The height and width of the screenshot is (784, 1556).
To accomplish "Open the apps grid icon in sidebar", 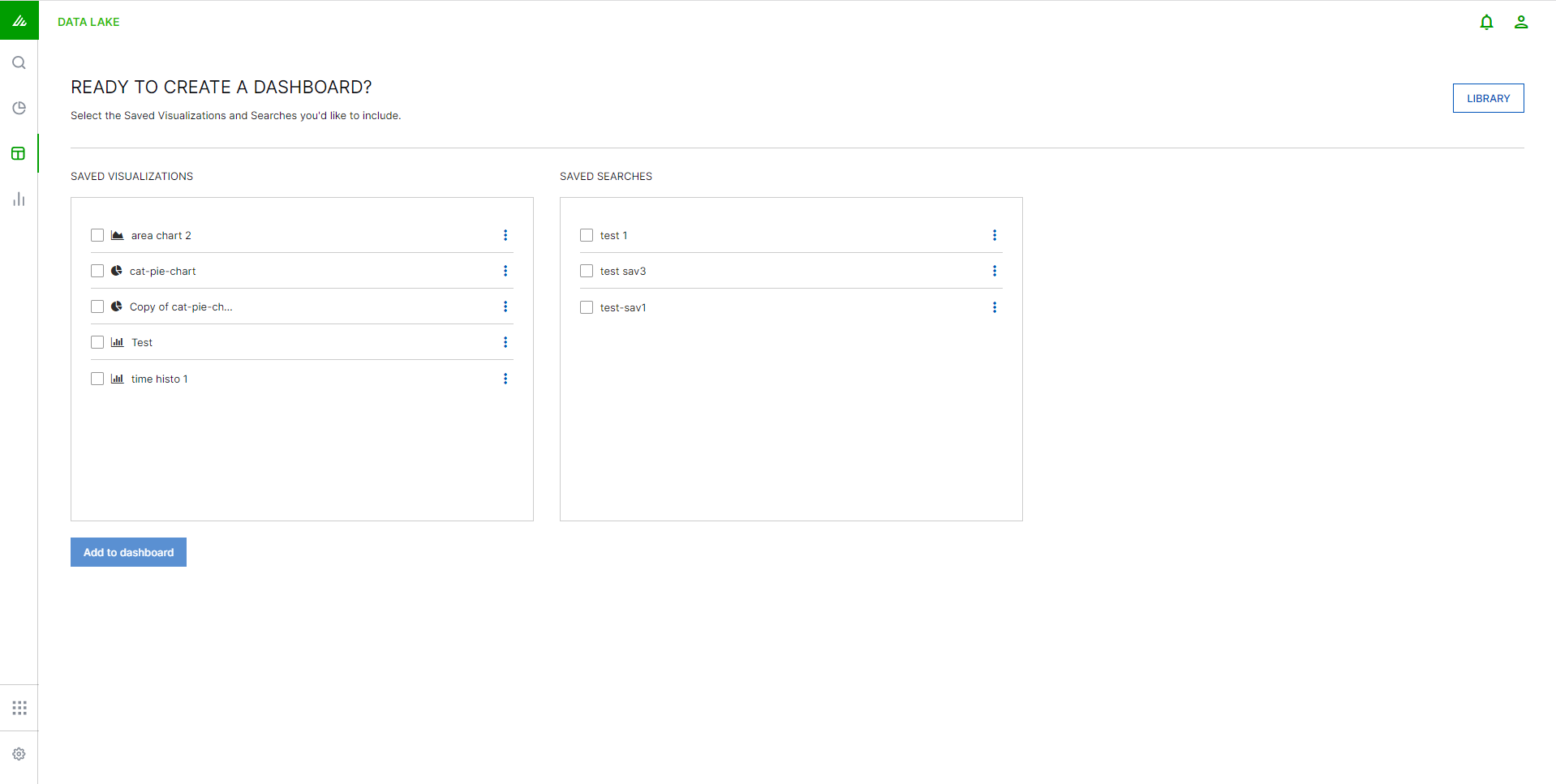I will pyautogui.click(x=19, y=708).
